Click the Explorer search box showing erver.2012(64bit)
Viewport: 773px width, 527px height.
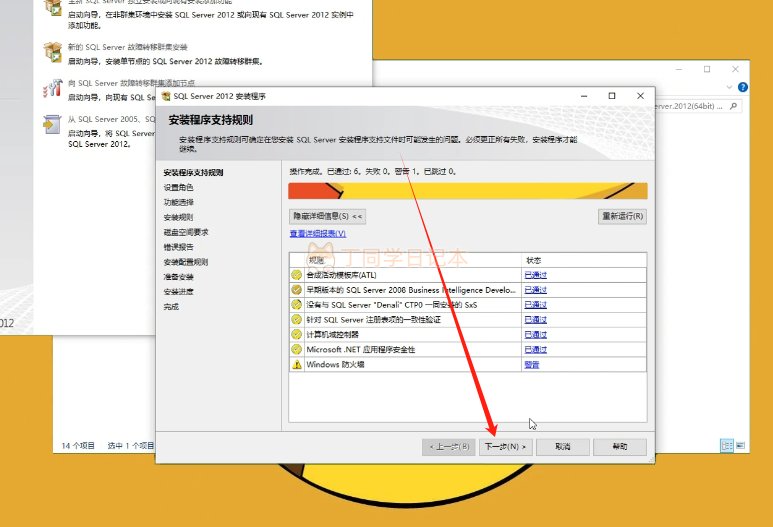[x=698, y=106]
